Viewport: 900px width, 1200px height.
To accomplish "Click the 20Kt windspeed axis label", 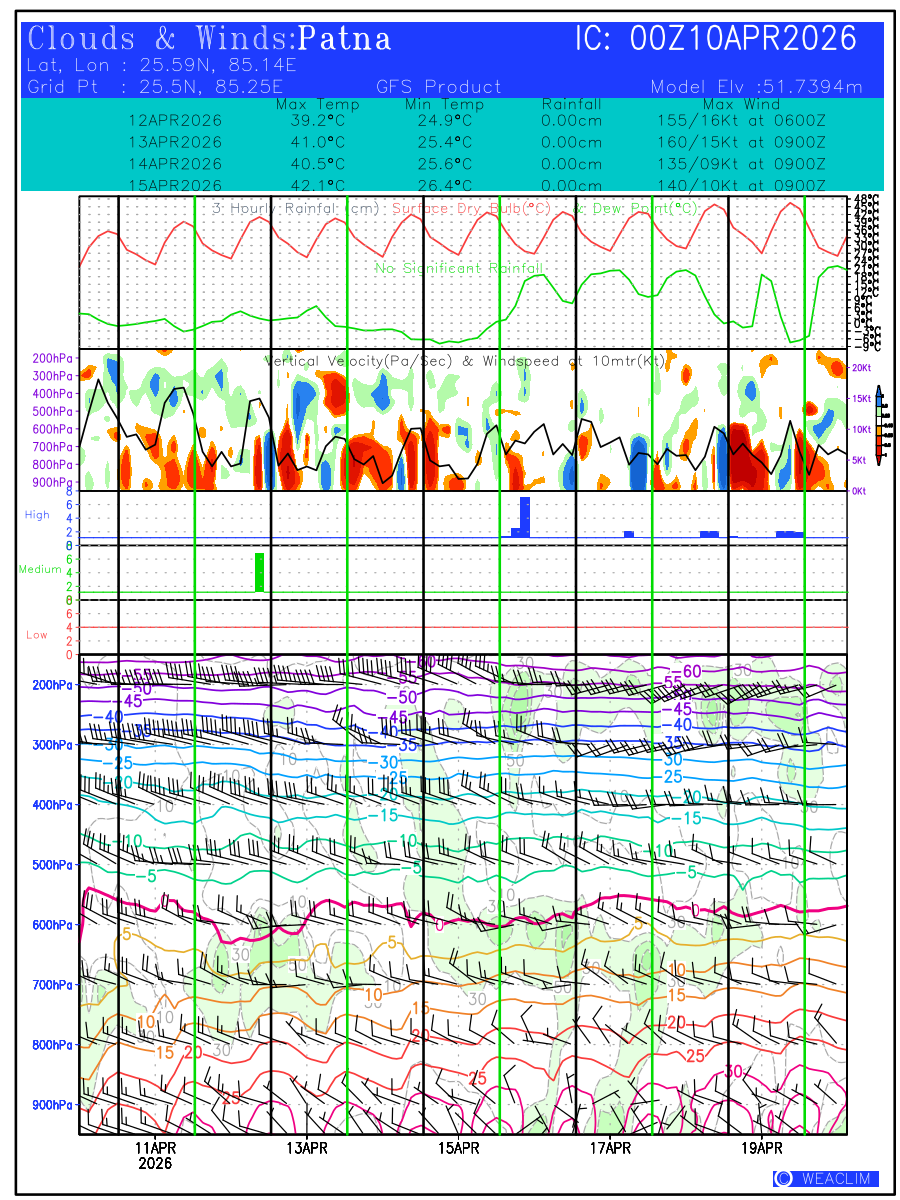I will pos(863,368).
